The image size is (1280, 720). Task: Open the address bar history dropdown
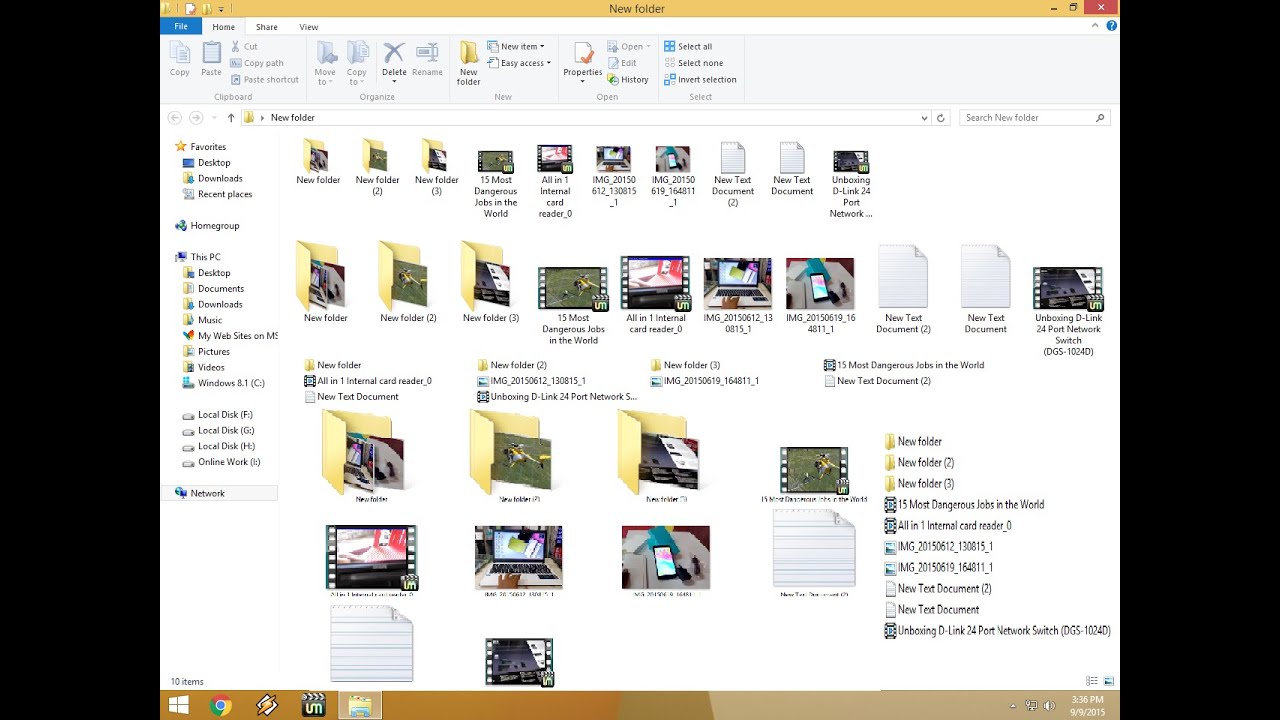point(923,117)
